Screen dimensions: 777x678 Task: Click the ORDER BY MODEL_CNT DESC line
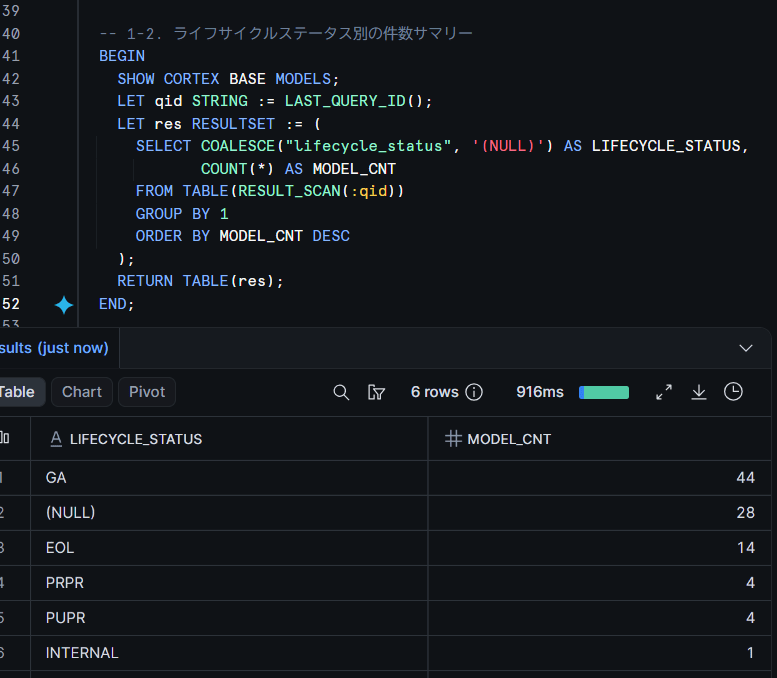pos(242,236)
